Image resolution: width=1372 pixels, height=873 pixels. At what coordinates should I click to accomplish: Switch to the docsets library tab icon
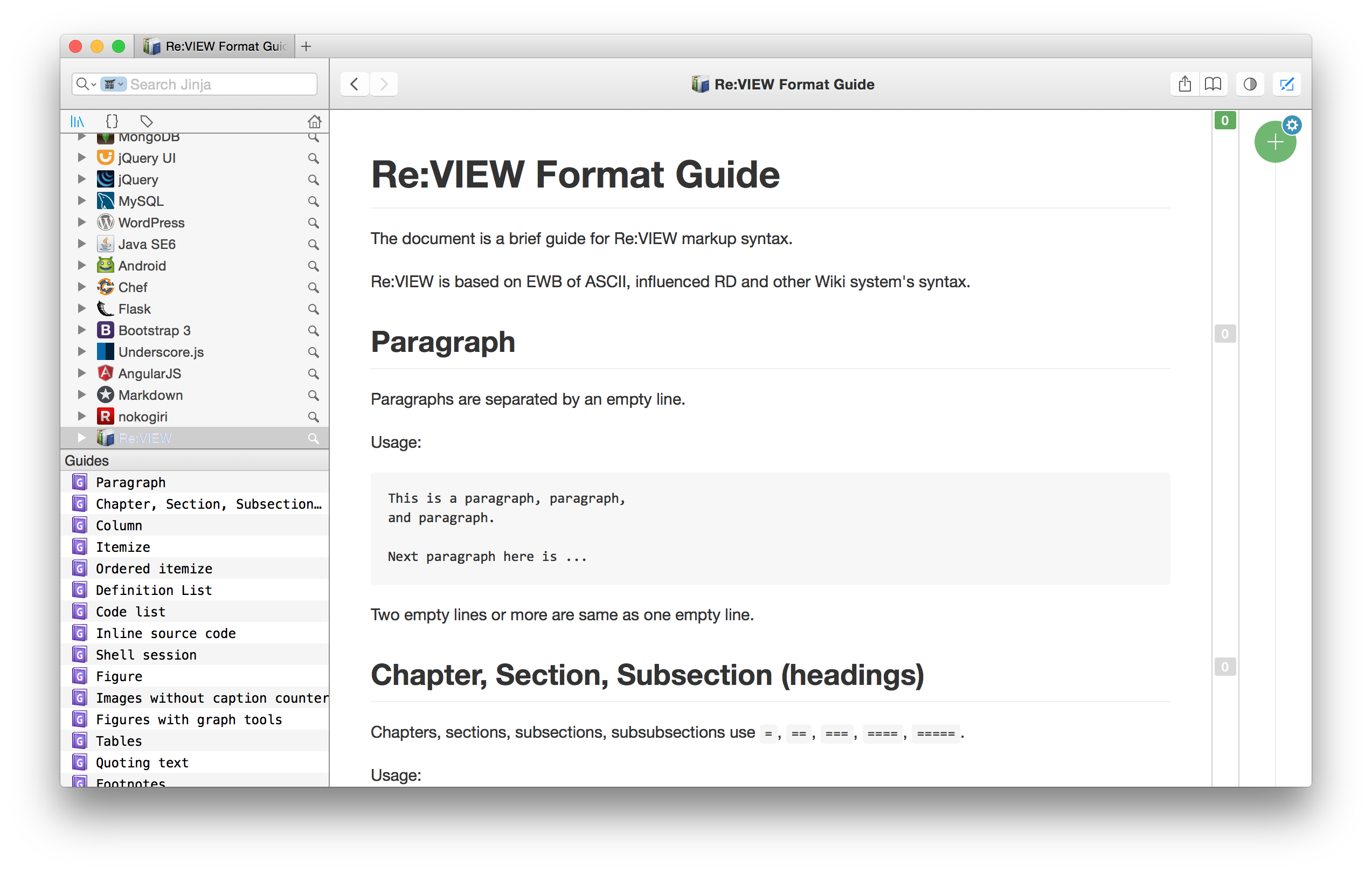coord(77,121)
